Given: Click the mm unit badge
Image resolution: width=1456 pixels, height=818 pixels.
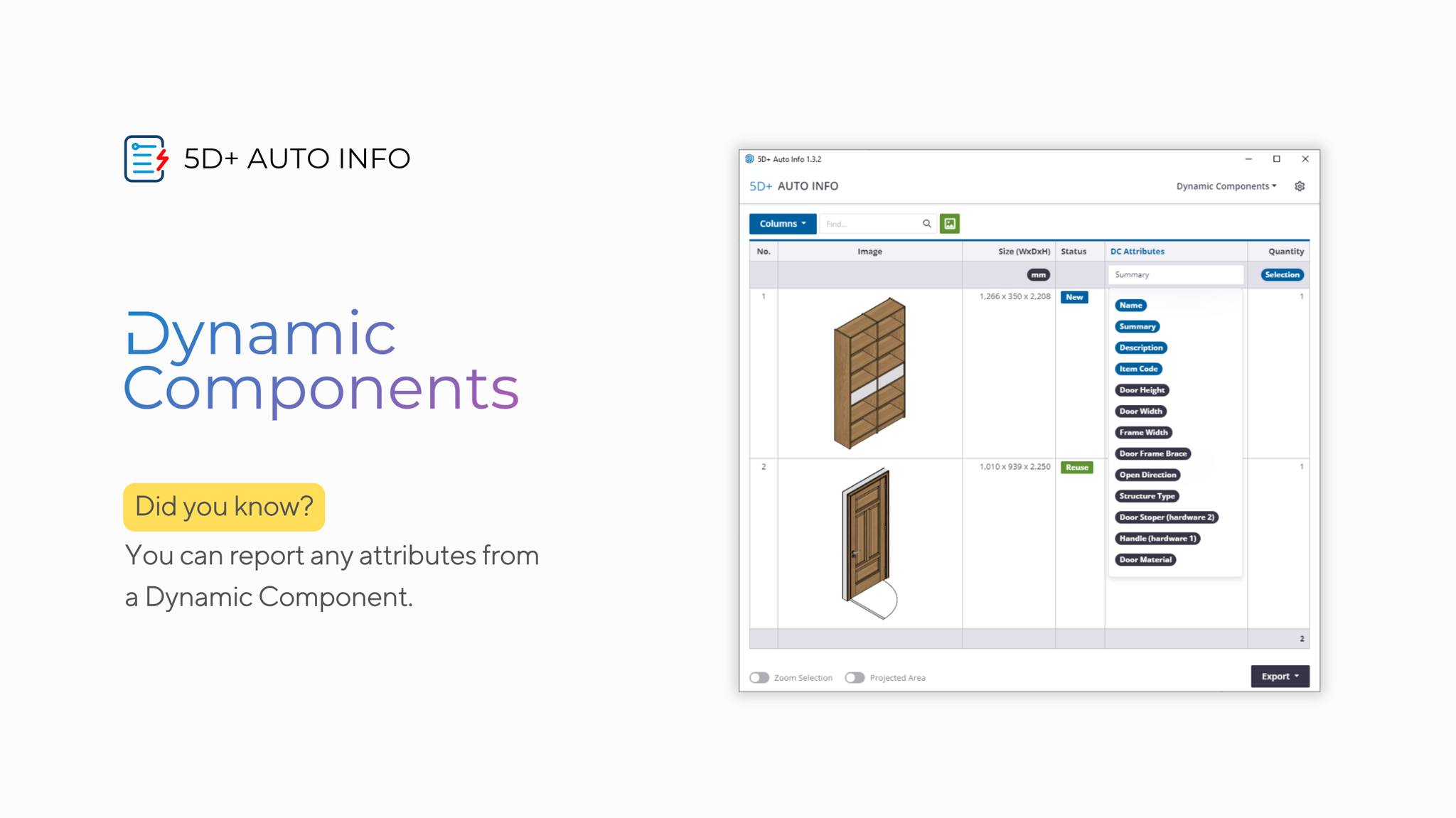Looking at the screenshot, I should 1038,275.
